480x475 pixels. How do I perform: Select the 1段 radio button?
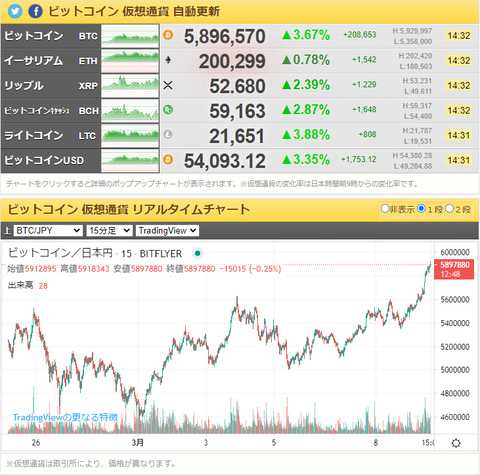[x=421, y=209]
